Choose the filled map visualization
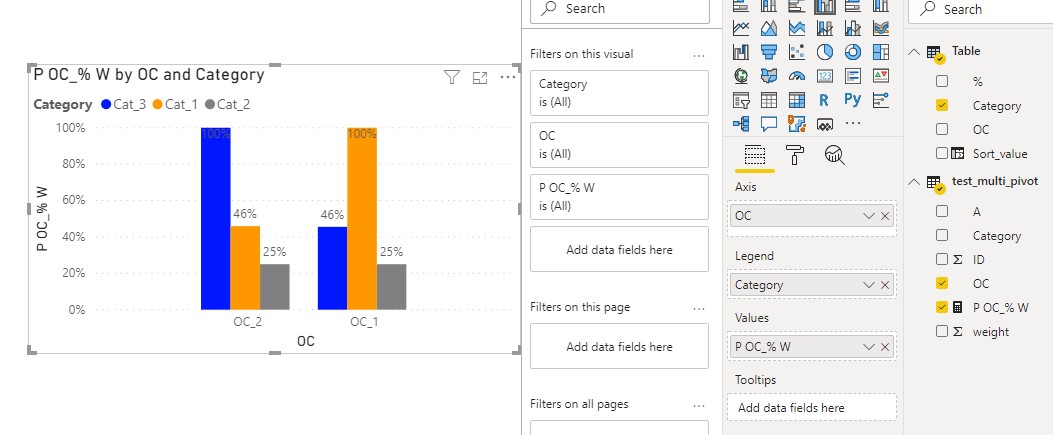The image size is (1053, 435). pyautogui.click(x=769, y=76)
